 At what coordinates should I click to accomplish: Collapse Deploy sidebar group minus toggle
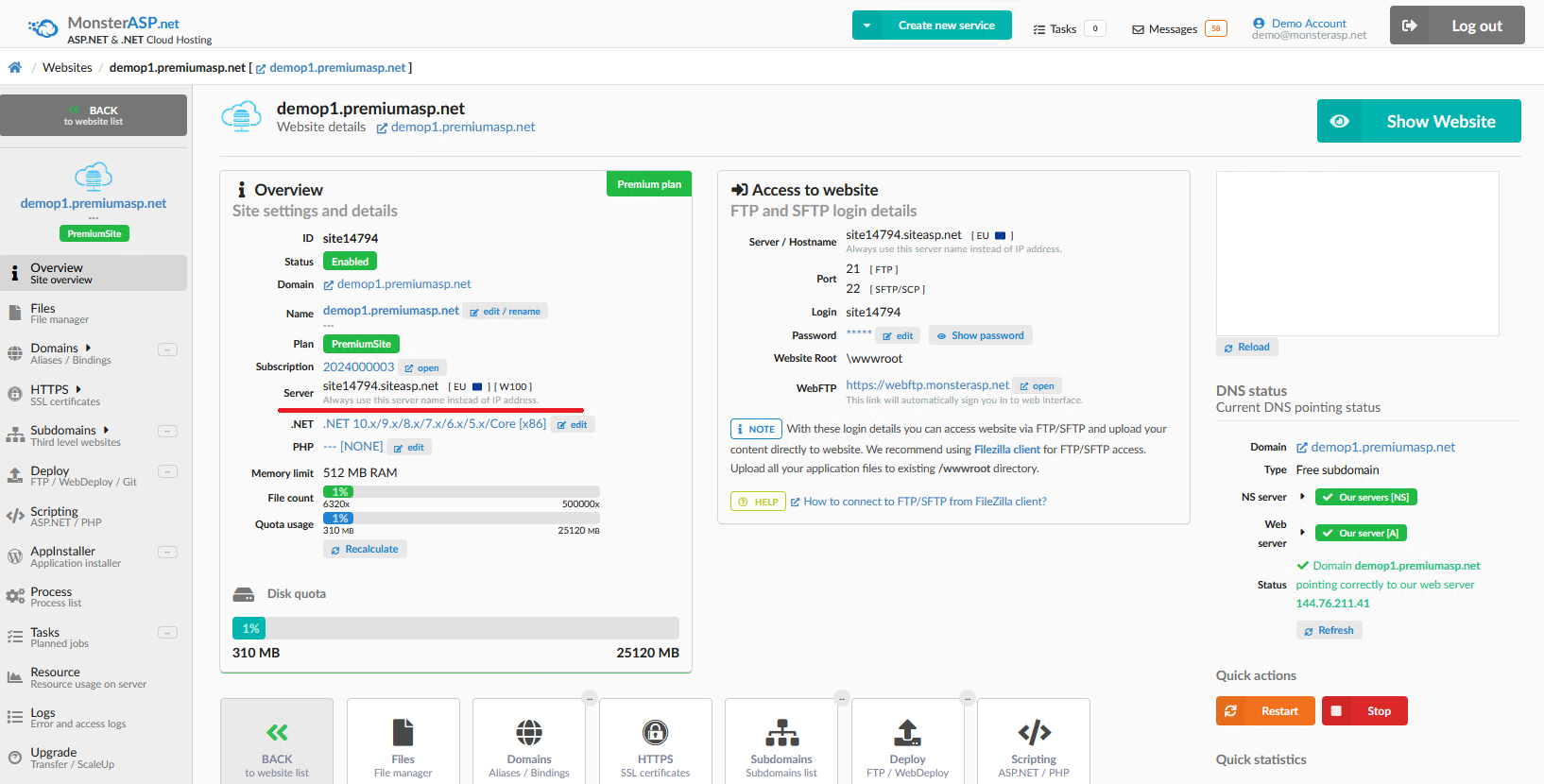click(167, 471)
